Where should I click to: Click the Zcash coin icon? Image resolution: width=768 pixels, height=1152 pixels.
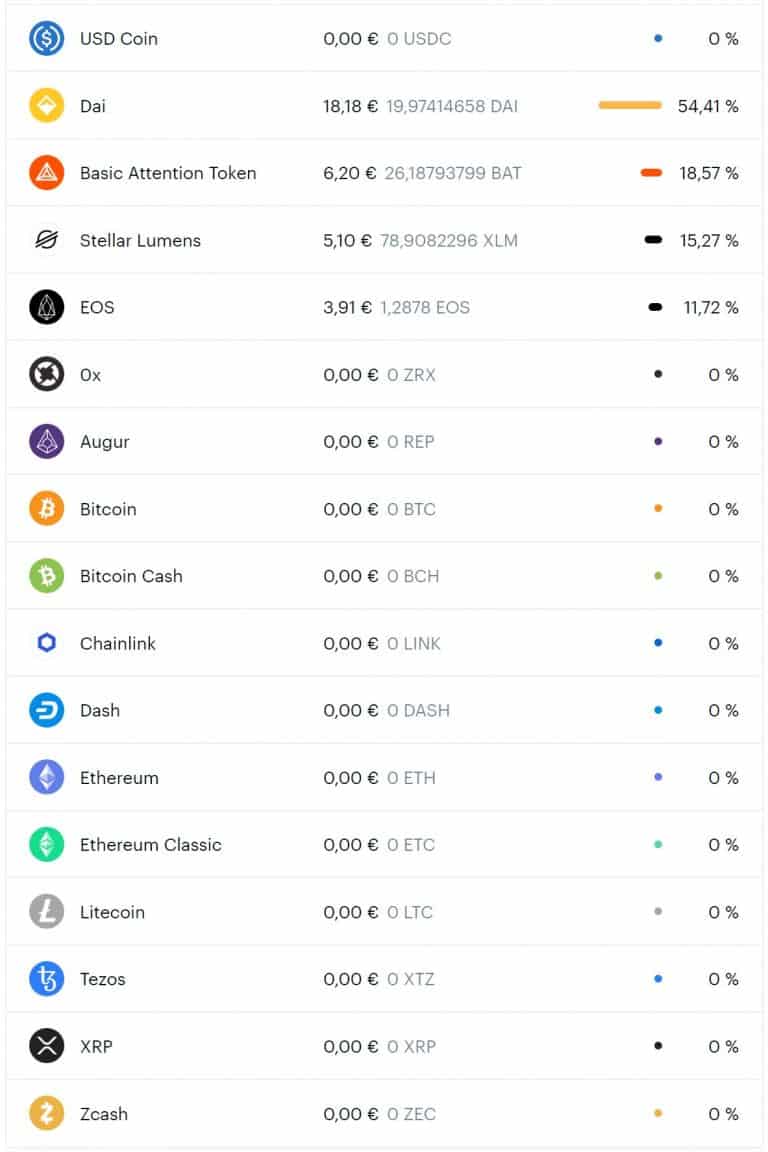point(46,1113)
